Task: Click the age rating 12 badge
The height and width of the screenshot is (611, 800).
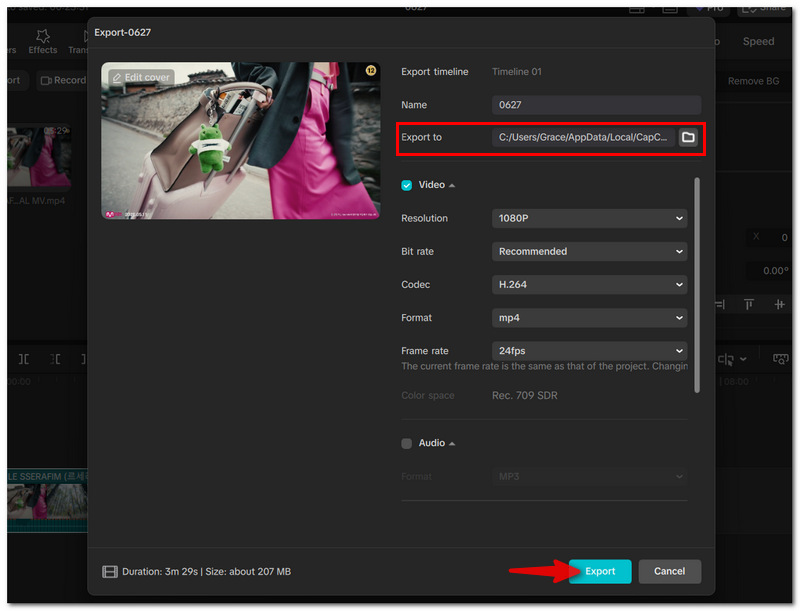Action: pos(371,70)
